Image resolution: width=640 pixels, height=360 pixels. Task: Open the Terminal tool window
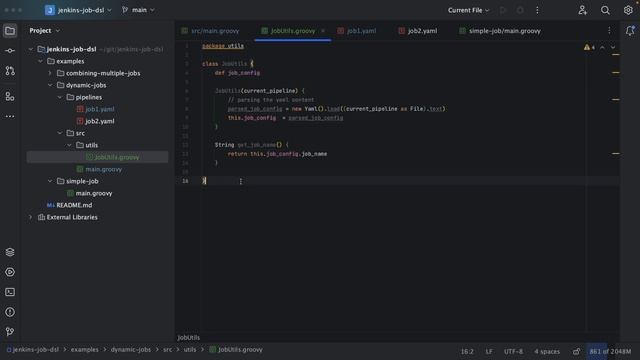(10, 292)
